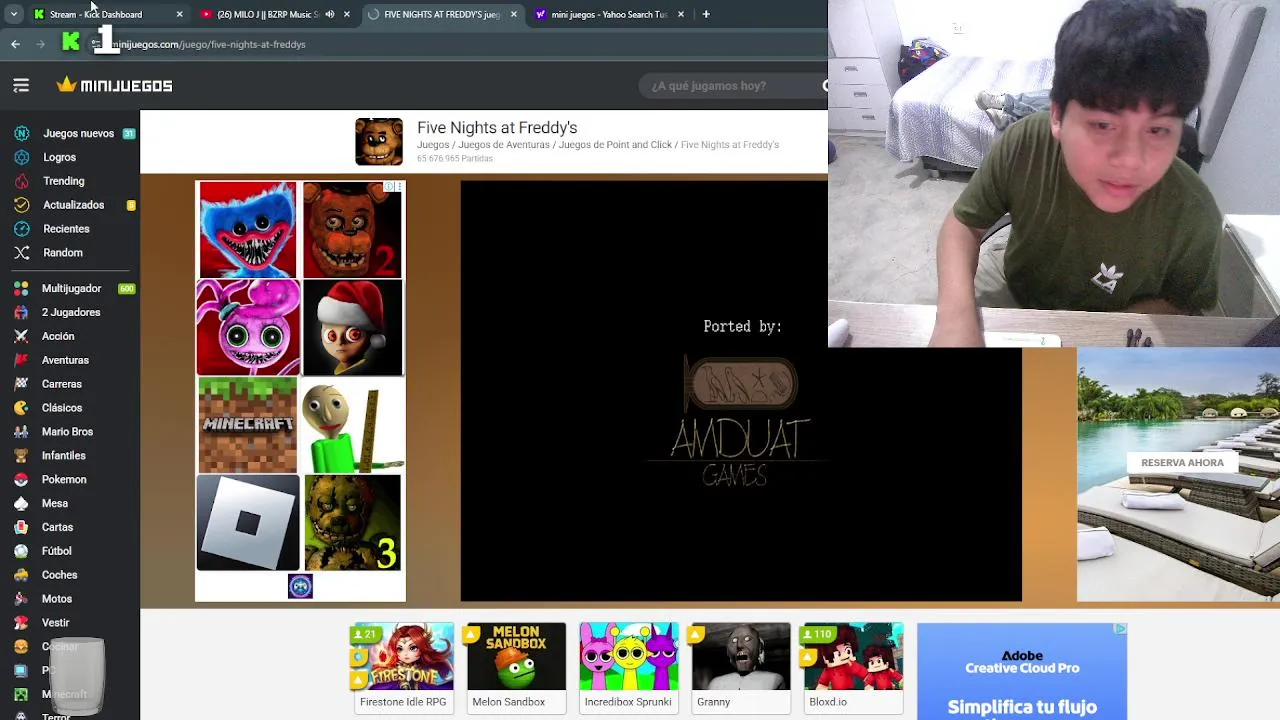Viewport: 1280px width, 720px height.
Task: Open Poppy Playtime Huggy Wuggy thumbnail
Action: click(248, 230)
